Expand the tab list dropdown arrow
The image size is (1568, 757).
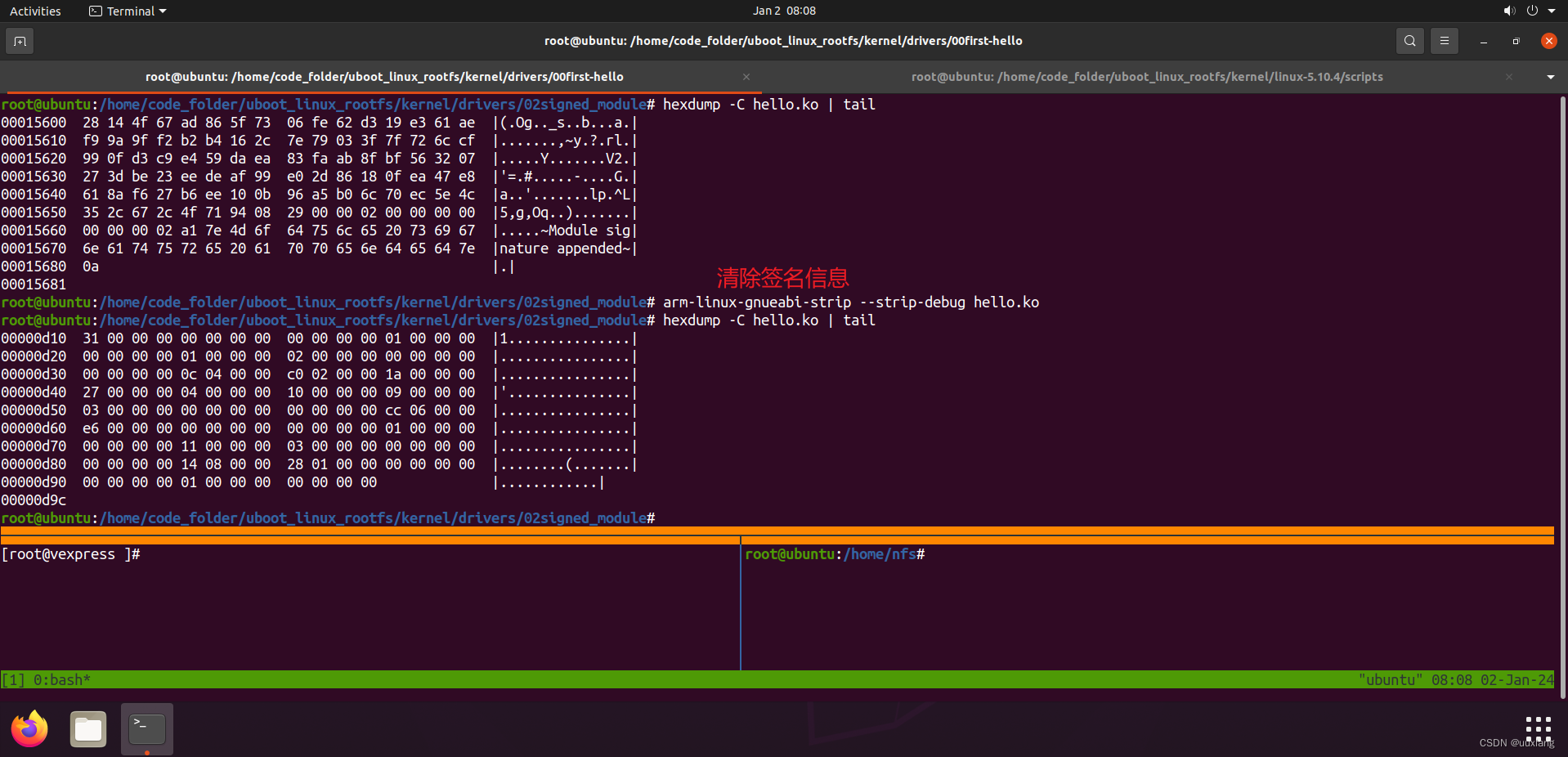1550,77
